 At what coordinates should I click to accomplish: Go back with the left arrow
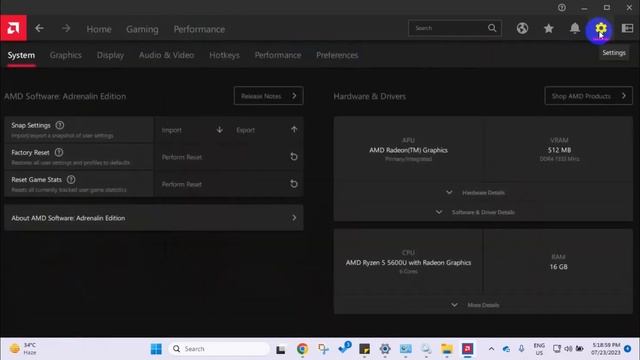39,28
